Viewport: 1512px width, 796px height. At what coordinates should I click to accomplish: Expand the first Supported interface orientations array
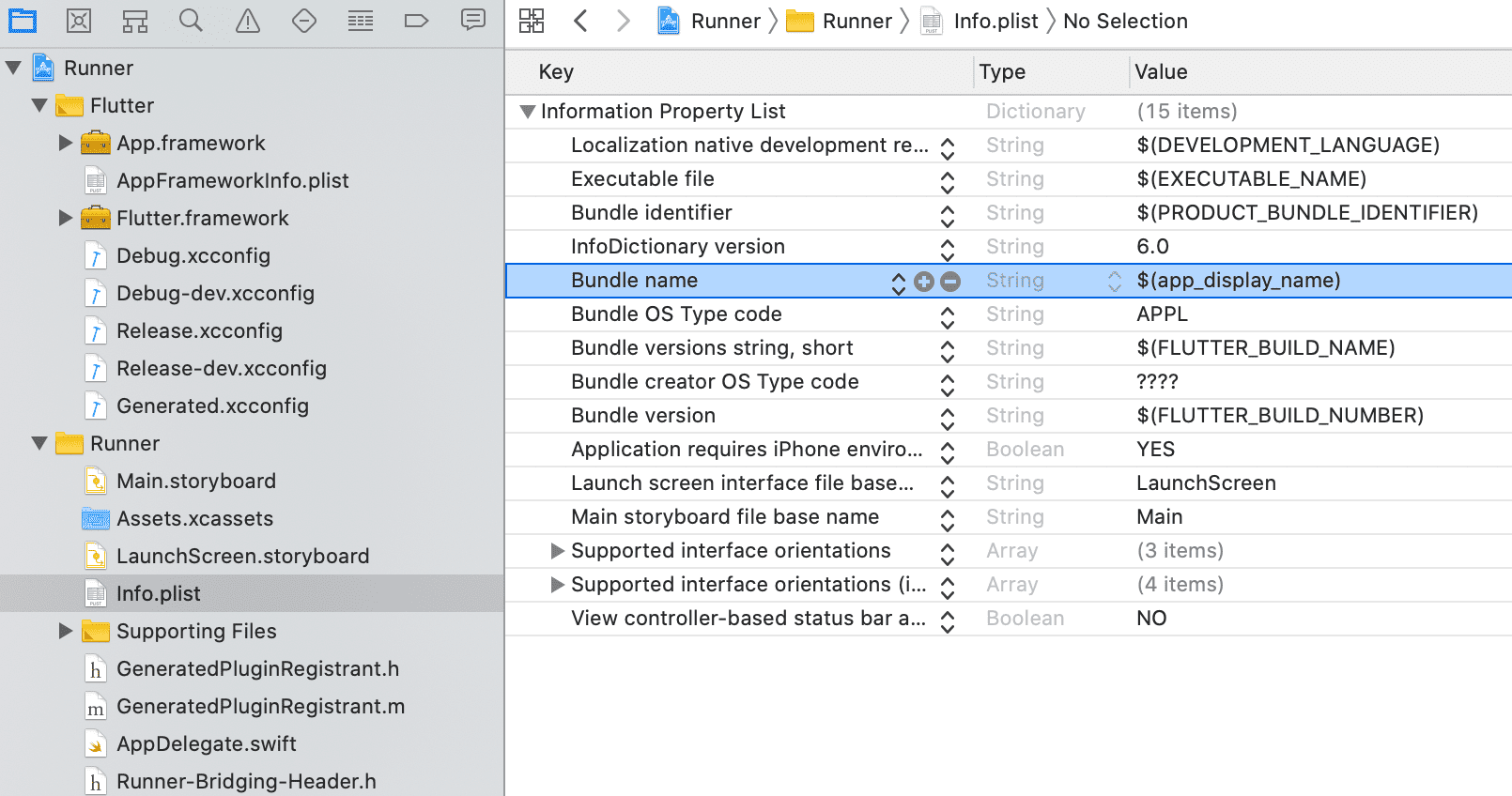(557, 551)
